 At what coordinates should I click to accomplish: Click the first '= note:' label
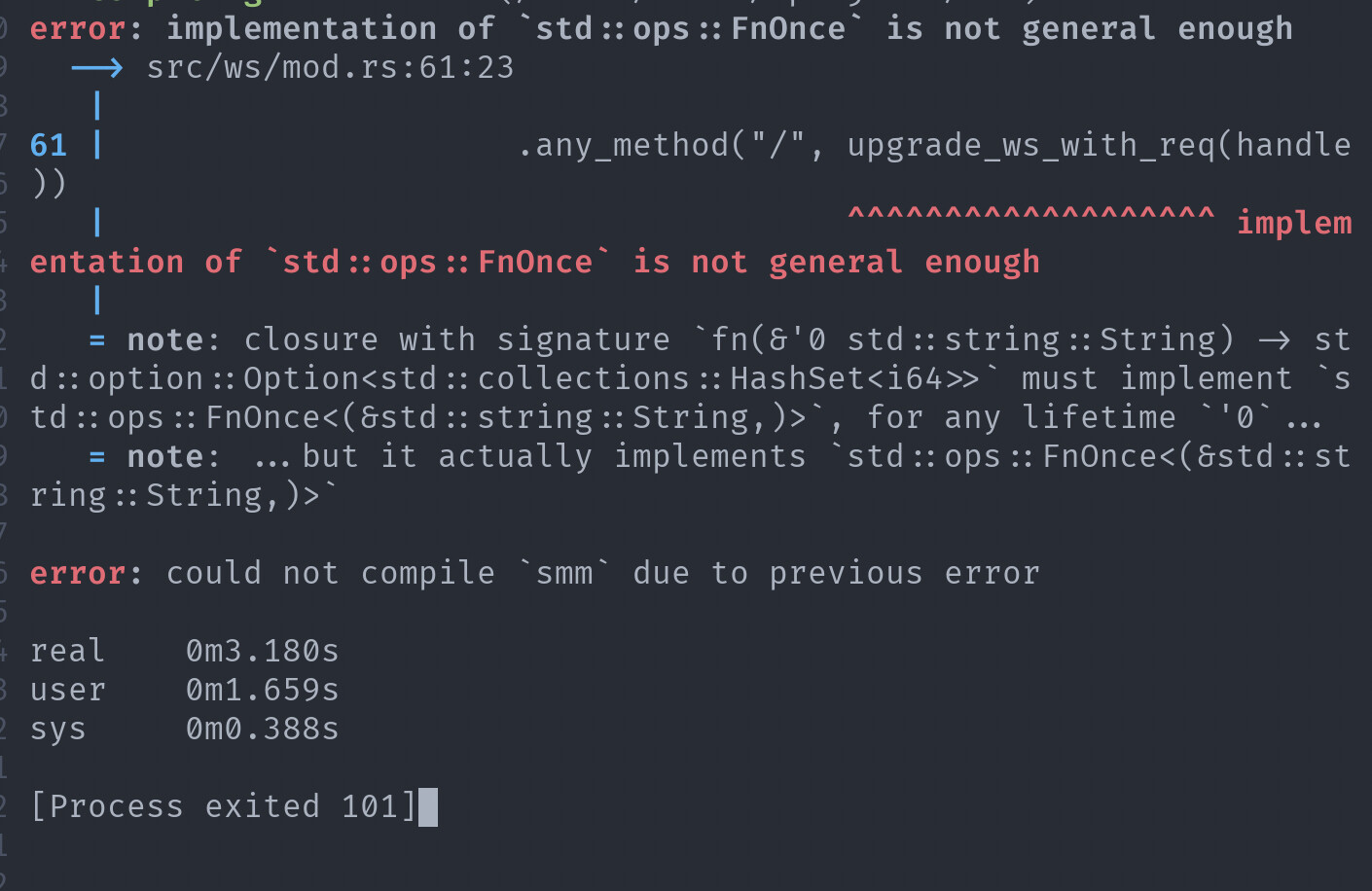pos(155,339)
